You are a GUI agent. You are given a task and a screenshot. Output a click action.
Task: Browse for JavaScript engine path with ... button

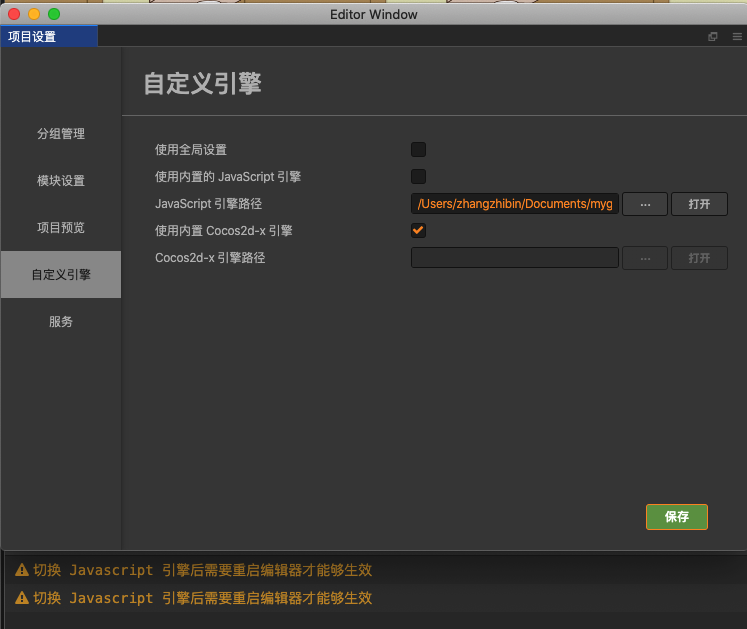pos(645,204)
